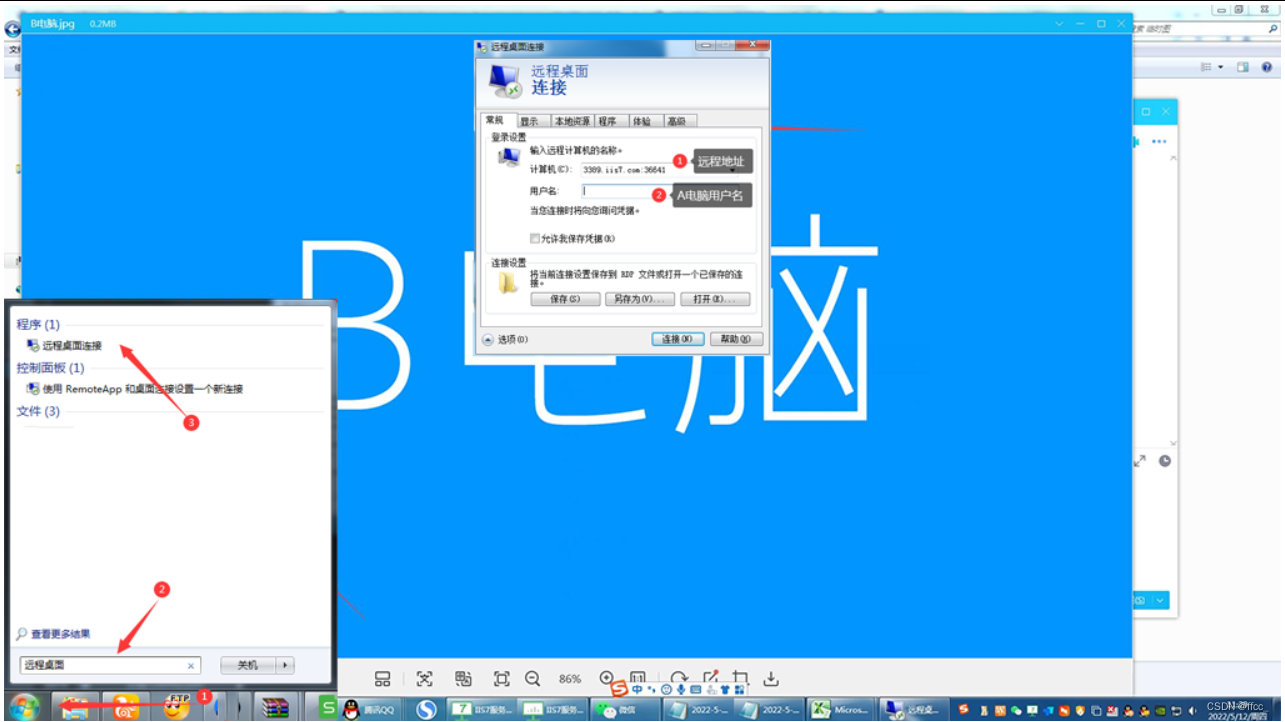
Task: Open the FTP application on the taskbar
Action: 177,706
